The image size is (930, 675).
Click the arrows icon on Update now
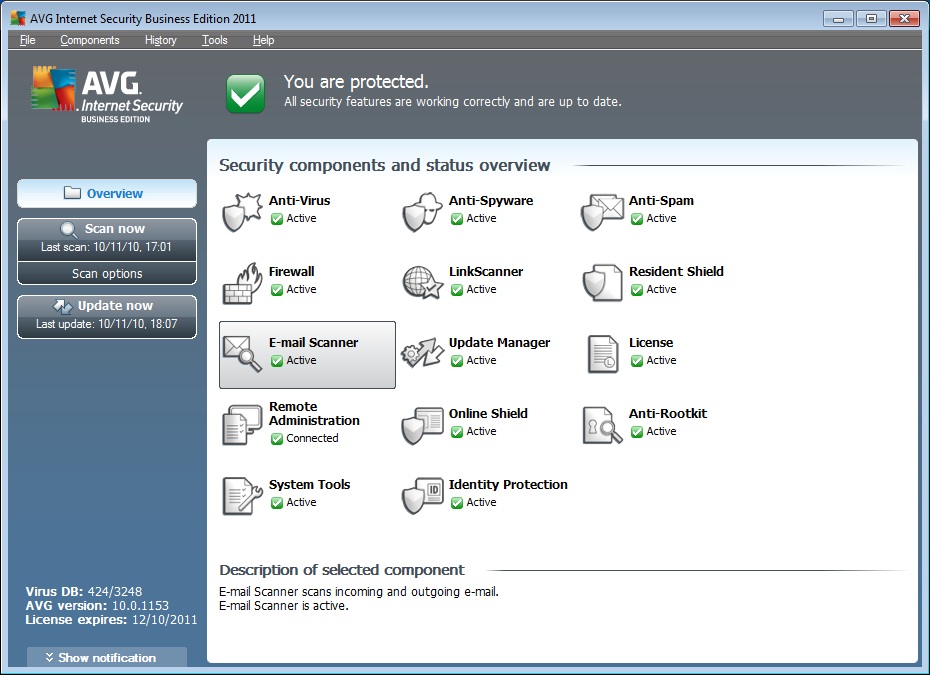(62, 307)
